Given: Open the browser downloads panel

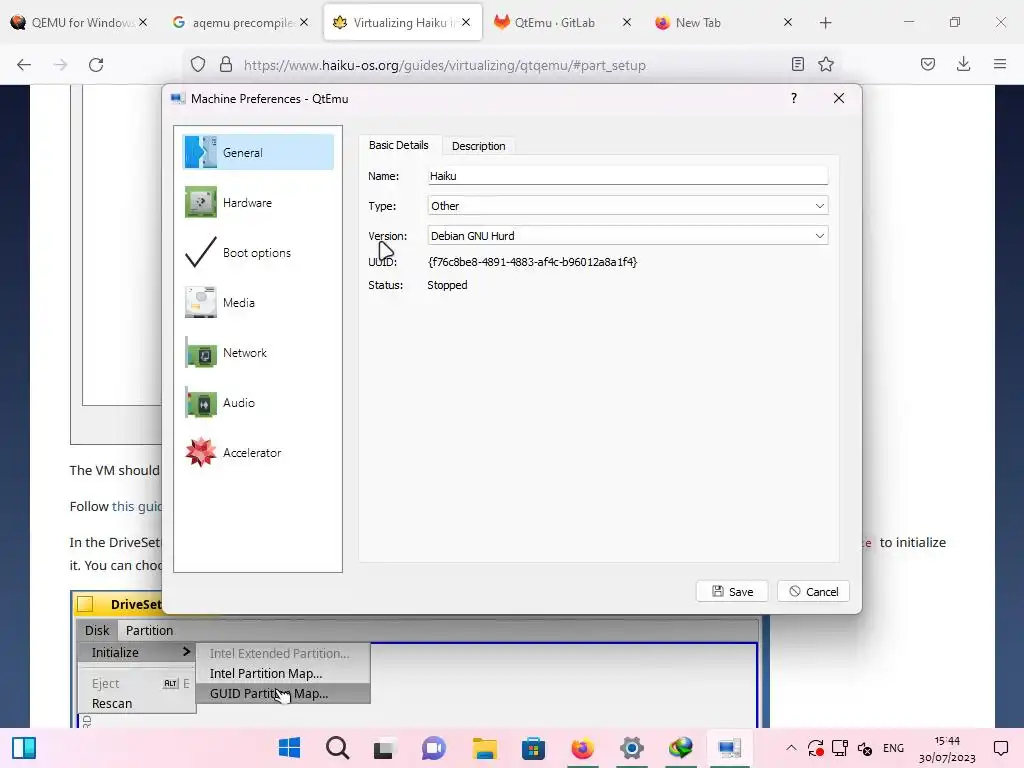Looking at the screenshot, I should tap(963, 64).
